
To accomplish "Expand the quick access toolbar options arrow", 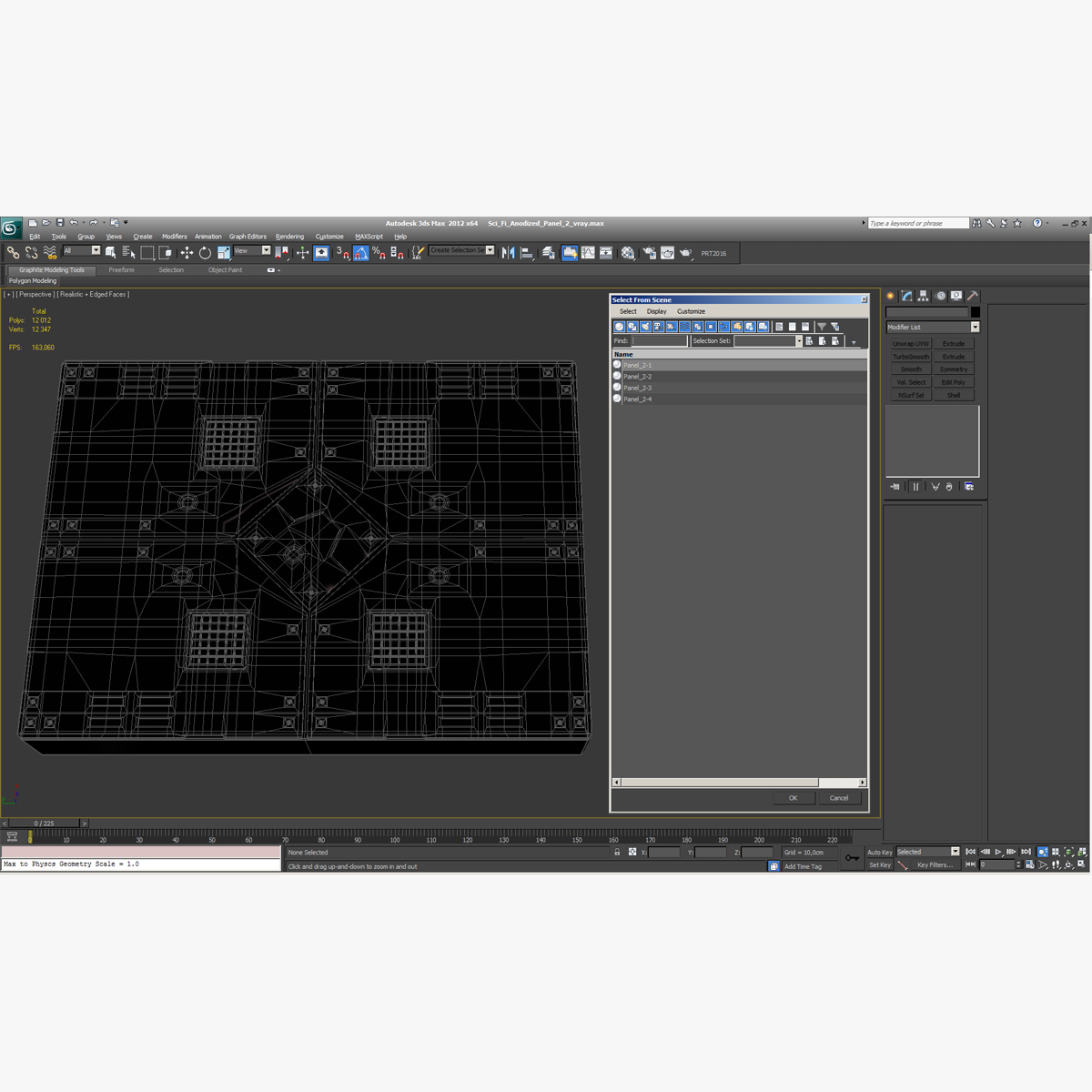I will click(x=126, y=222).
